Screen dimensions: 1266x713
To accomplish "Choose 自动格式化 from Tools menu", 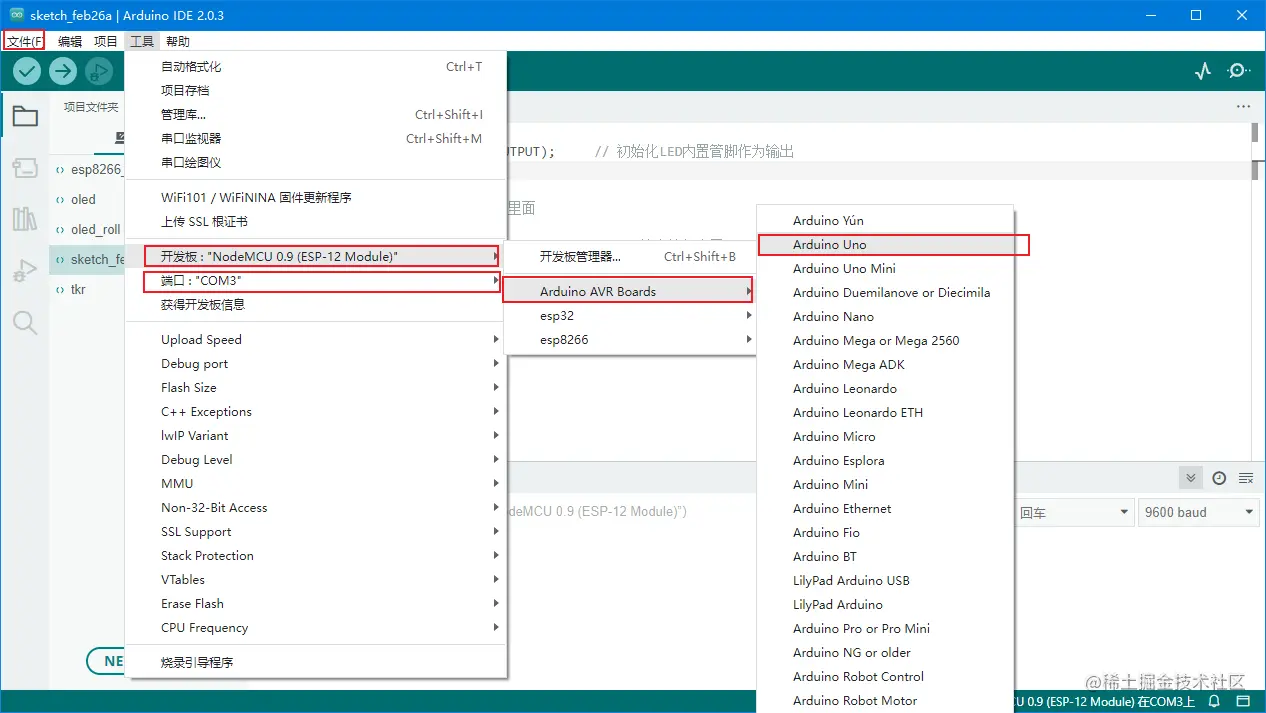I will pyautogui.click(x=316, y=67).
